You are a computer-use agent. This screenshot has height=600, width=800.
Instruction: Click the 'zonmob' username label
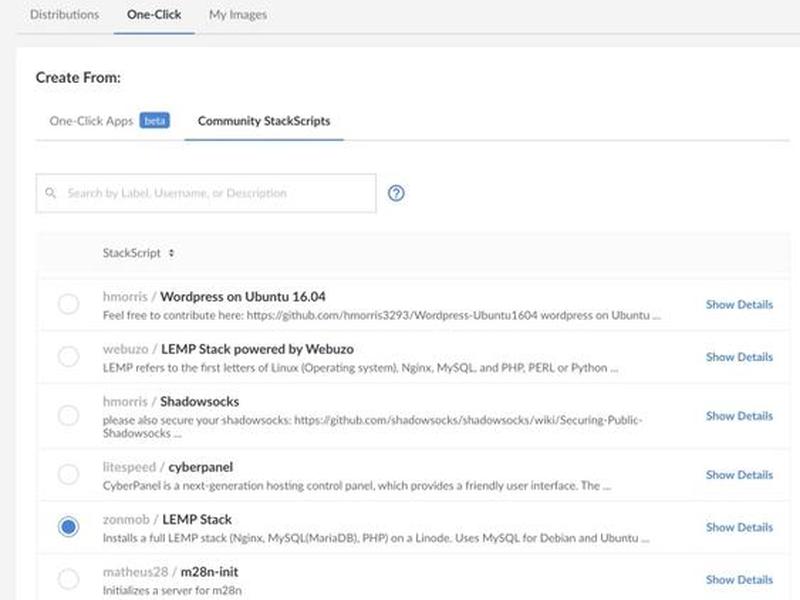[x=126, y=519]
